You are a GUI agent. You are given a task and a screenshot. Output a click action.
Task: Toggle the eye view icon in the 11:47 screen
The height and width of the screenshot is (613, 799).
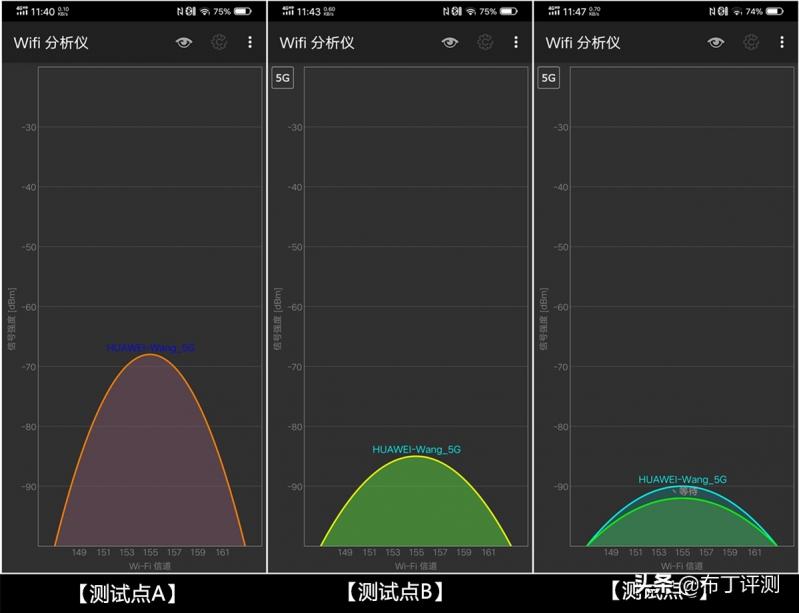(715, 43)
